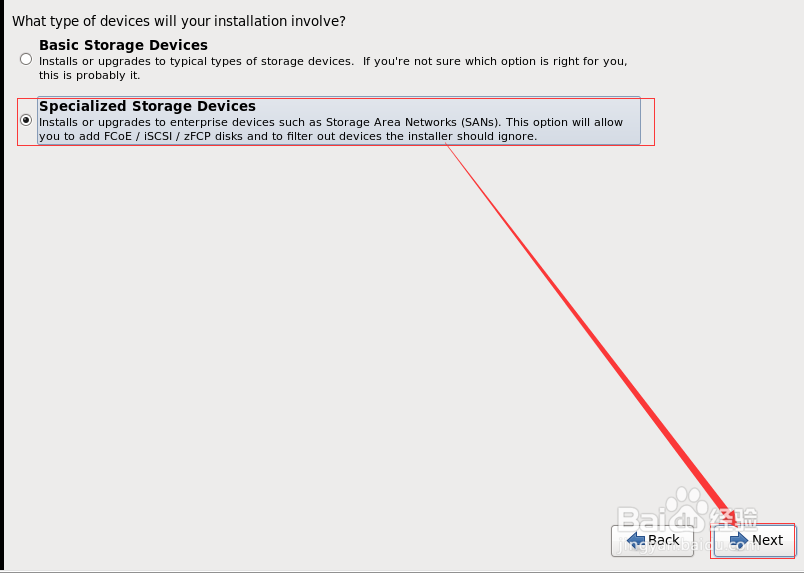
Task: Click the bold "Specialized Storage Devices" title
Action: (147, 106)
